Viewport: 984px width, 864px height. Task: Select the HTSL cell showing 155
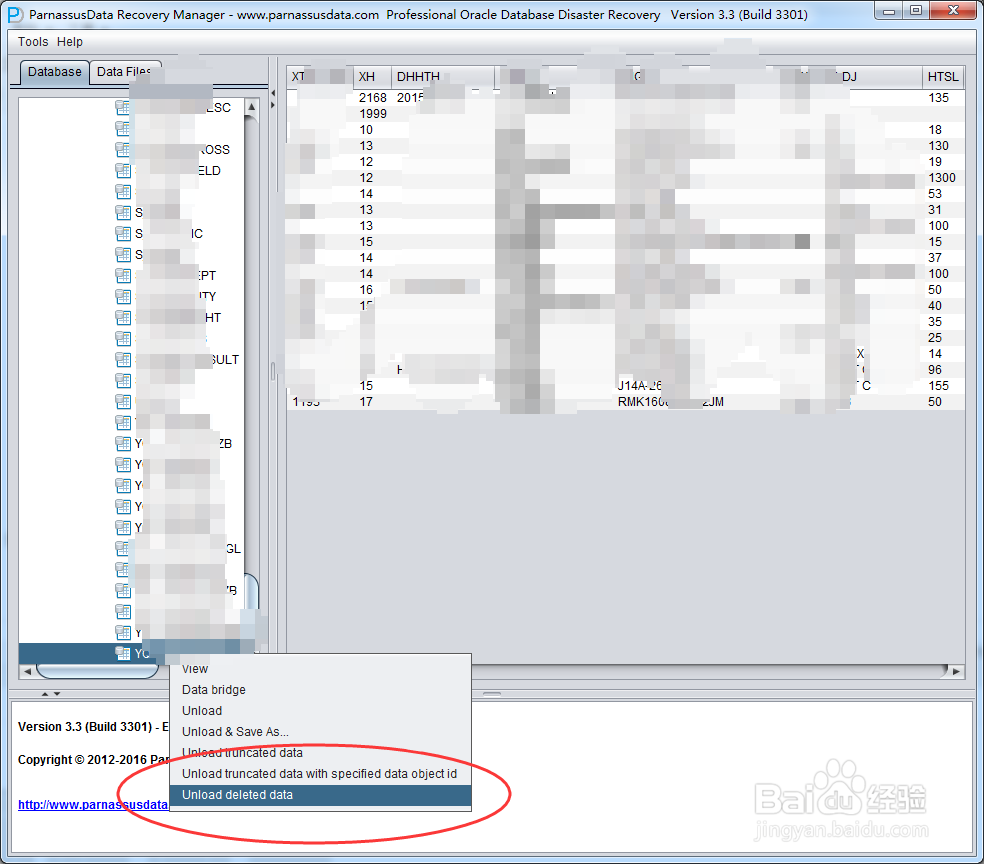943,385
